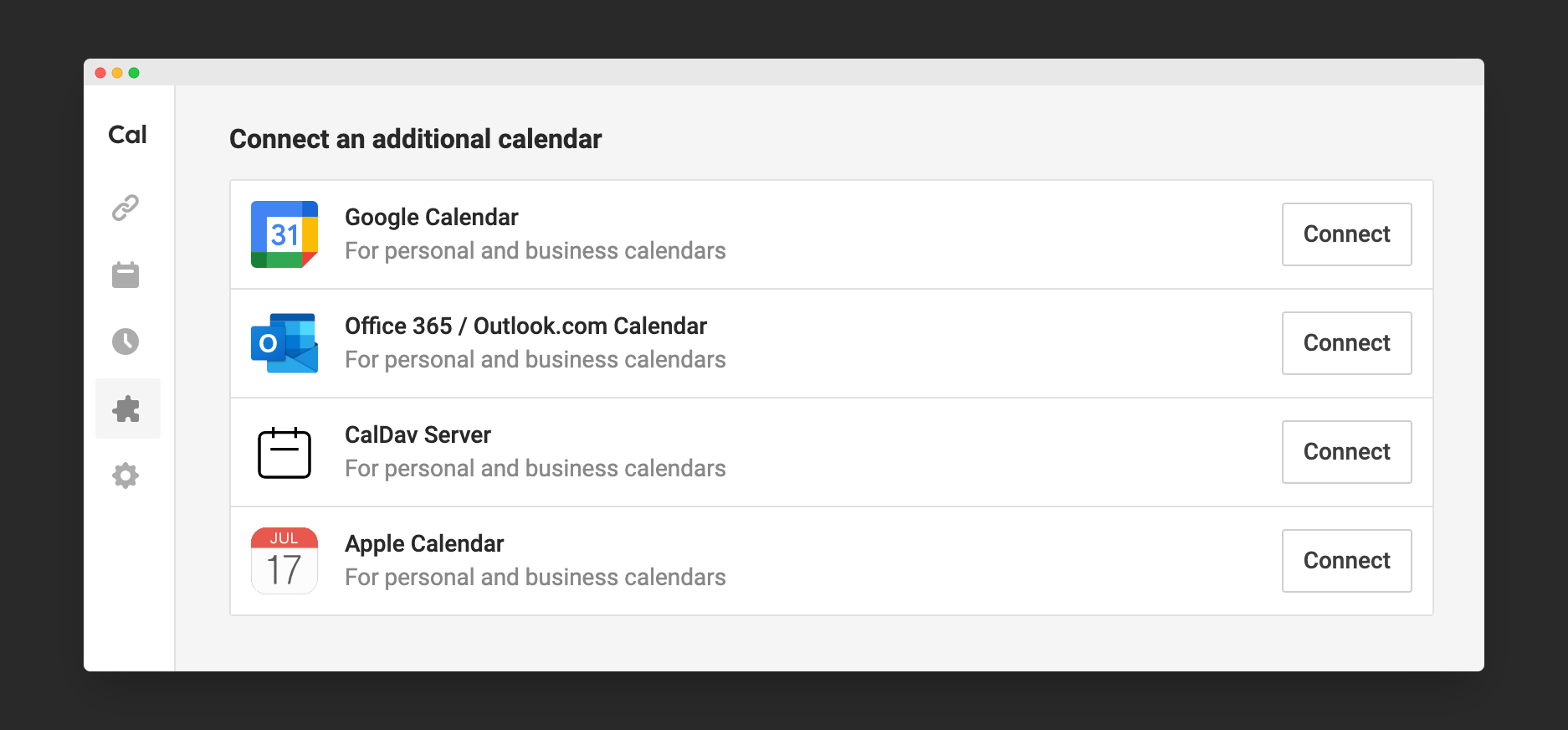Select the Apple Calendar title text
The height and width of the screenshot is (730, 1568).
click(424, 544)
